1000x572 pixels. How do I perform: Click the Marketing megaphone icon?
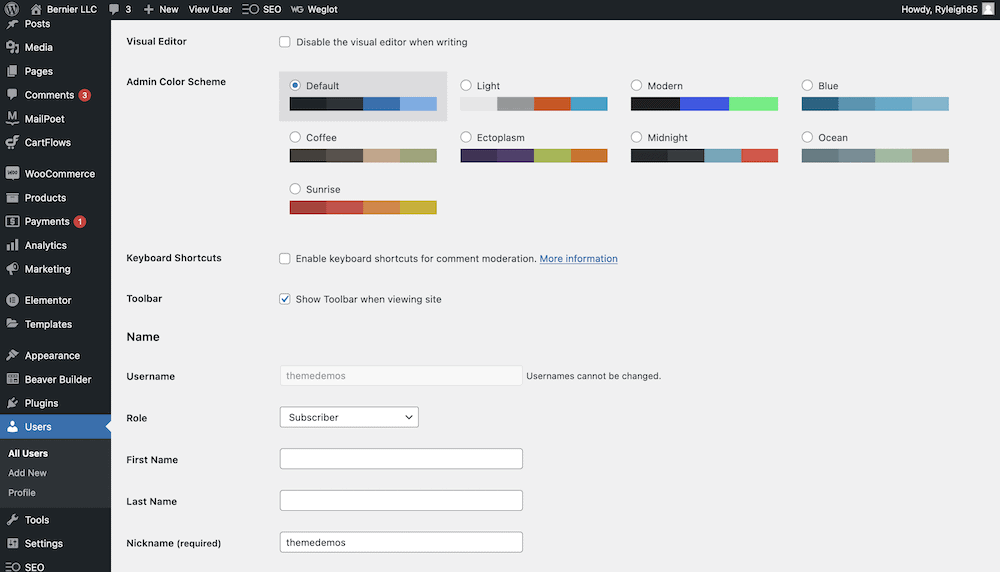pos(12,268)
